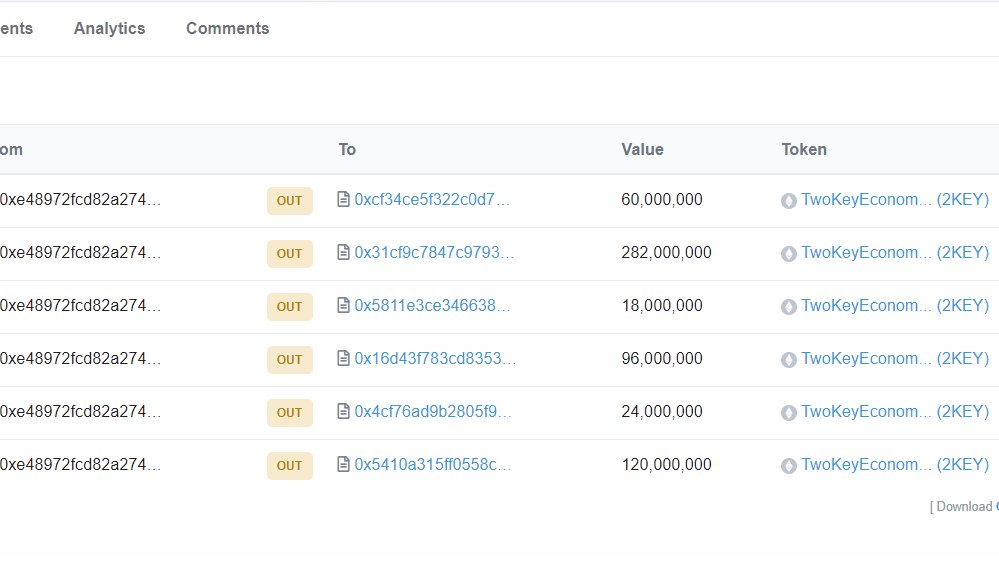
Task: Click the value 18,000,000
Action: [x=662, y=305]
